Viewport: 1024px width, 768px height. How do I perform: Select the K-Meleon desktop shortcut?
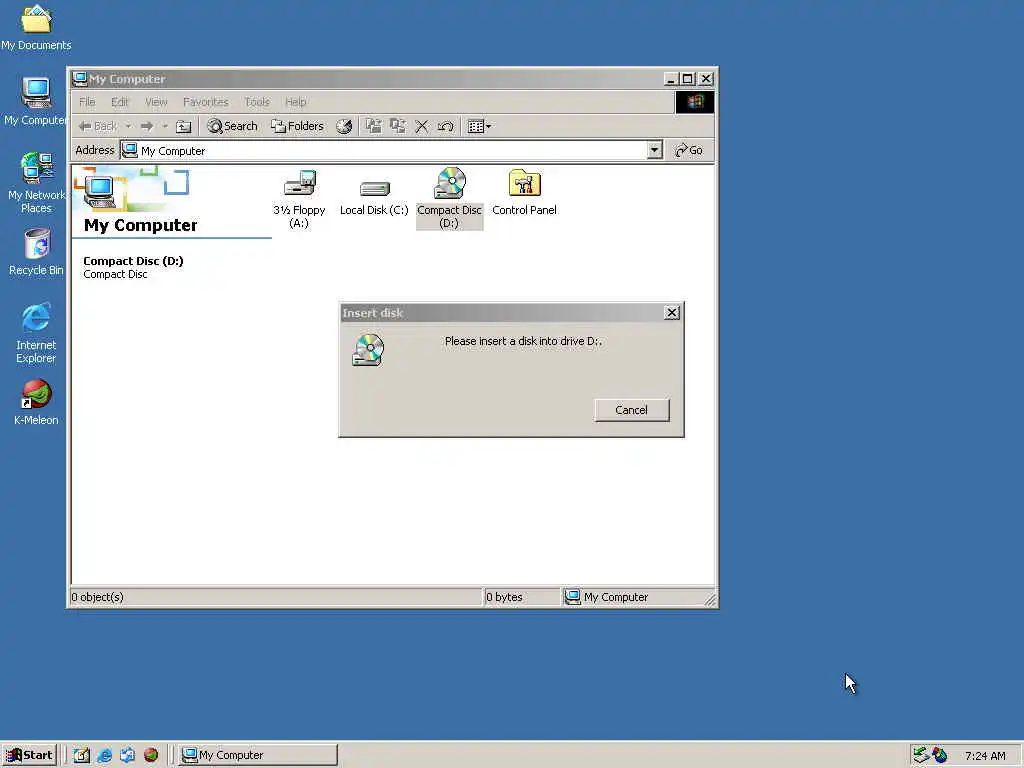tap(36, 402)
